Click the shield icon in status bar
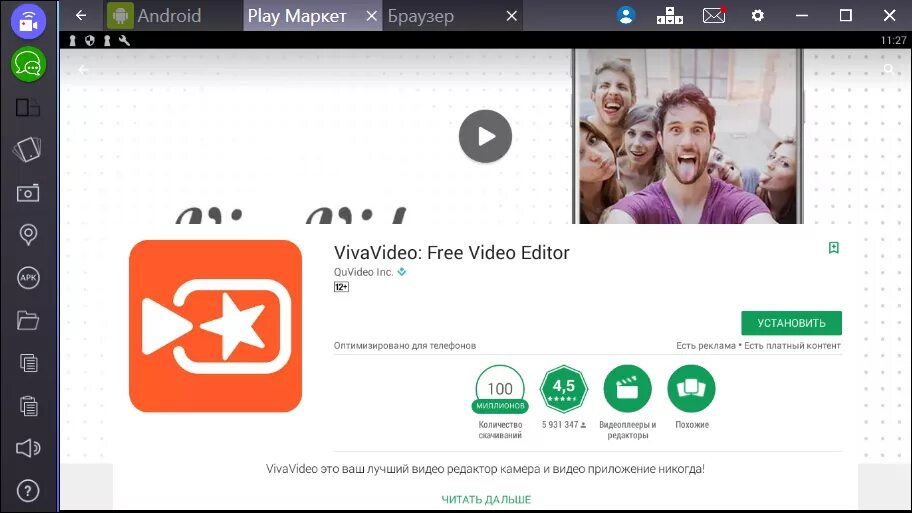The width and height of the screenshot is (912, 513). click(90, 40)
